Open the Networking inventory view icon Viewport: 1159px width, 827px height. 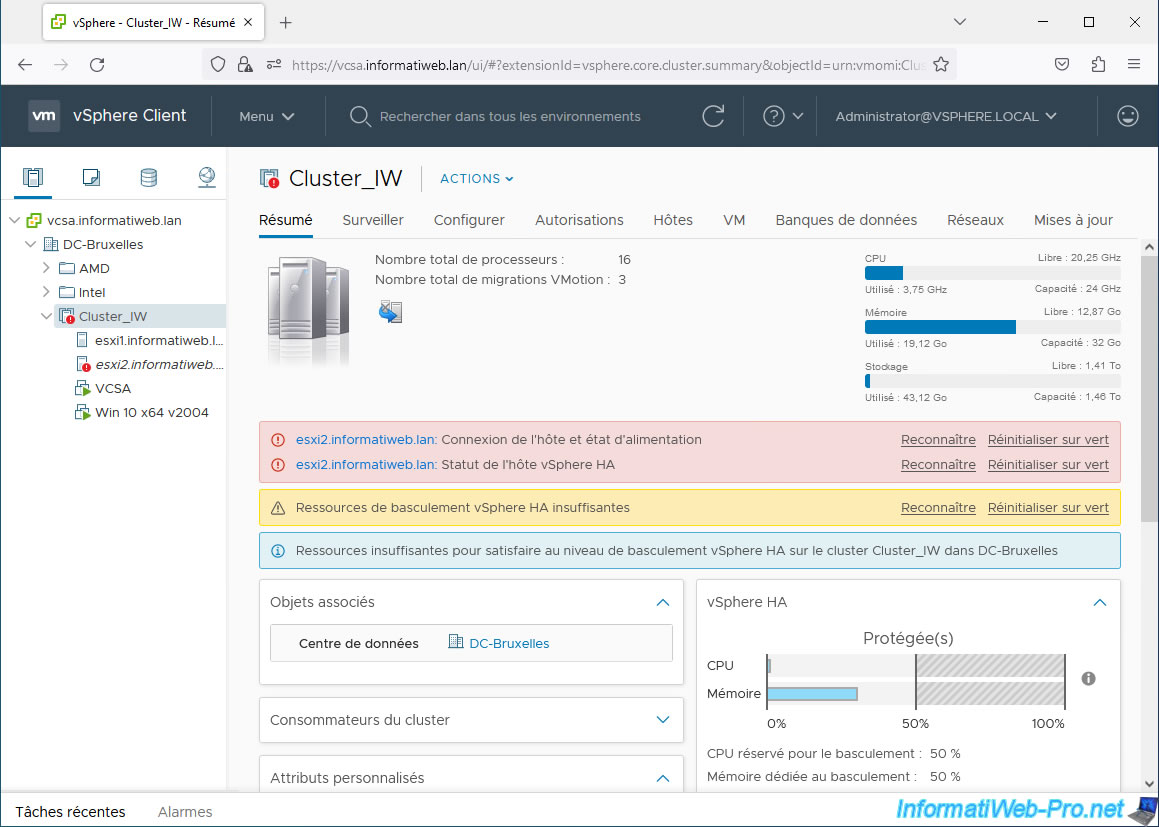[x=207, y=178]
